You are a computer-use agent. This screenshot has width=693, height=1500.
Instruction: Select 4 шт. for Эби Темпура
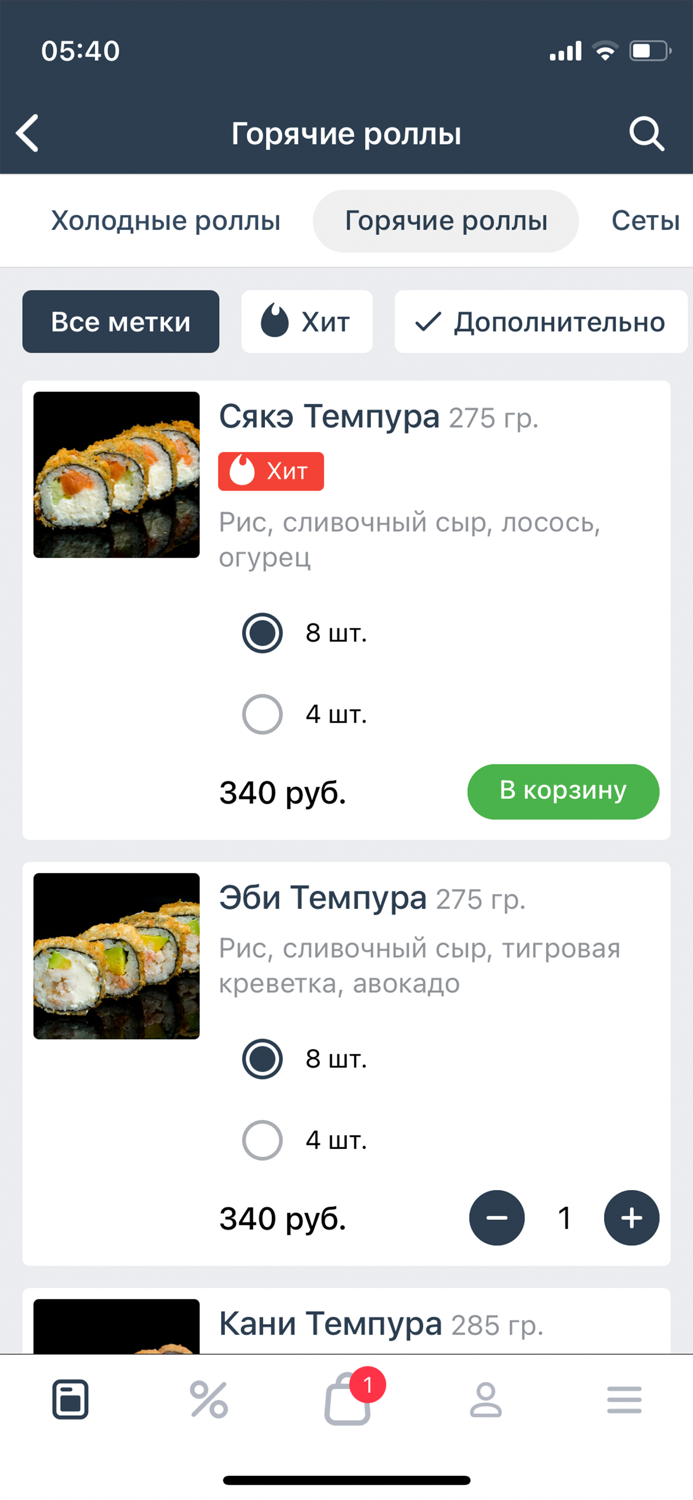[x=262, y=1140]
